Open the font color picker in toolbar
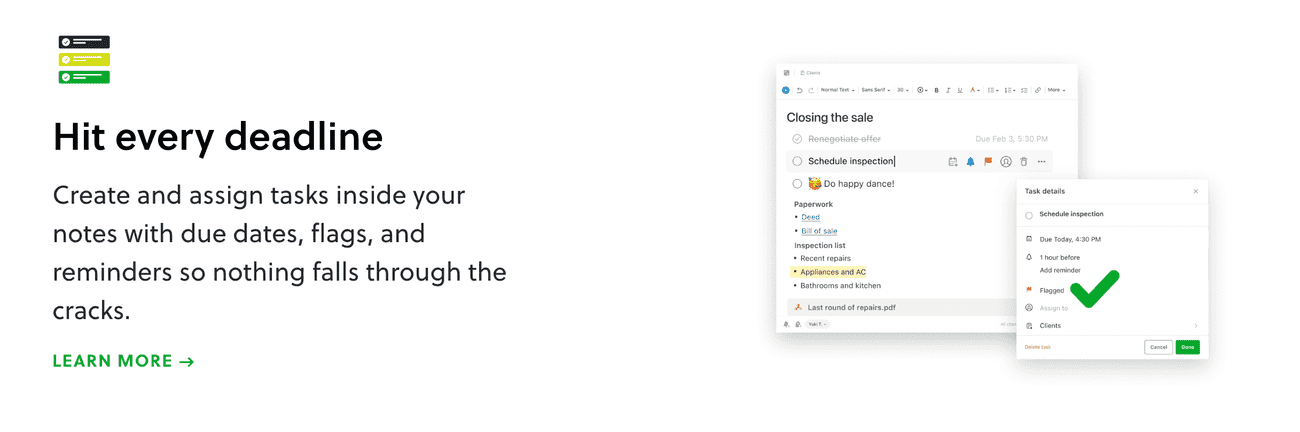 tap(975, 90)
